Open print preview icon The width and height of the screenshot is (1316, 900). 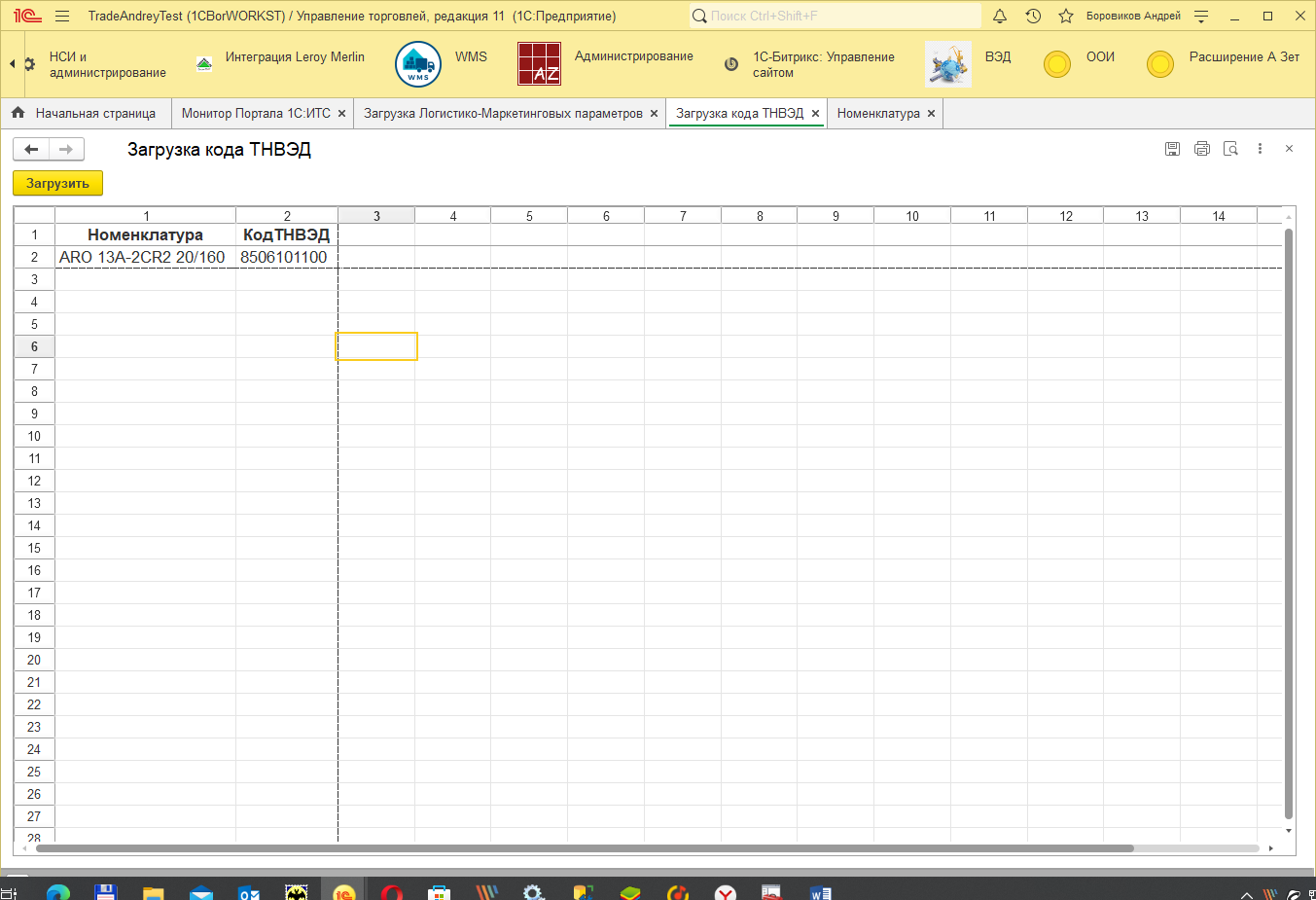(x=1230, y=149)
